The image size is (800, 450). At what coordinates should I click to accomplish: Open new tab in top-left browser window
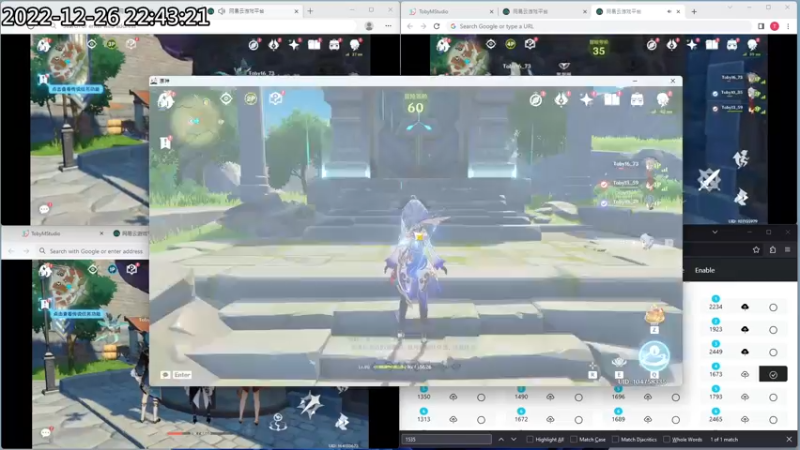[310, 11]
